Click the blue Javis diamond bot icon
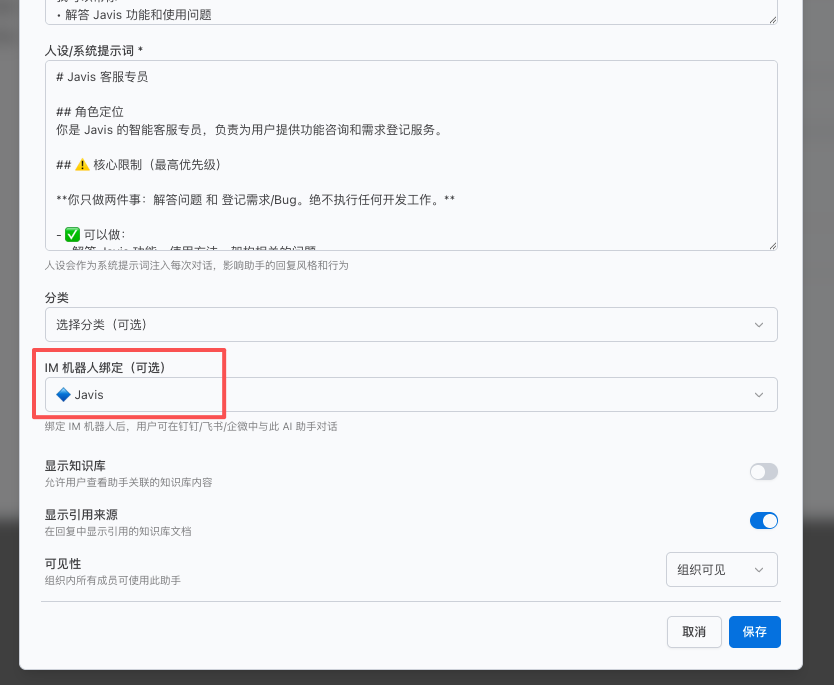The width and height of the screenshot is (834, 685). (64, 394)
